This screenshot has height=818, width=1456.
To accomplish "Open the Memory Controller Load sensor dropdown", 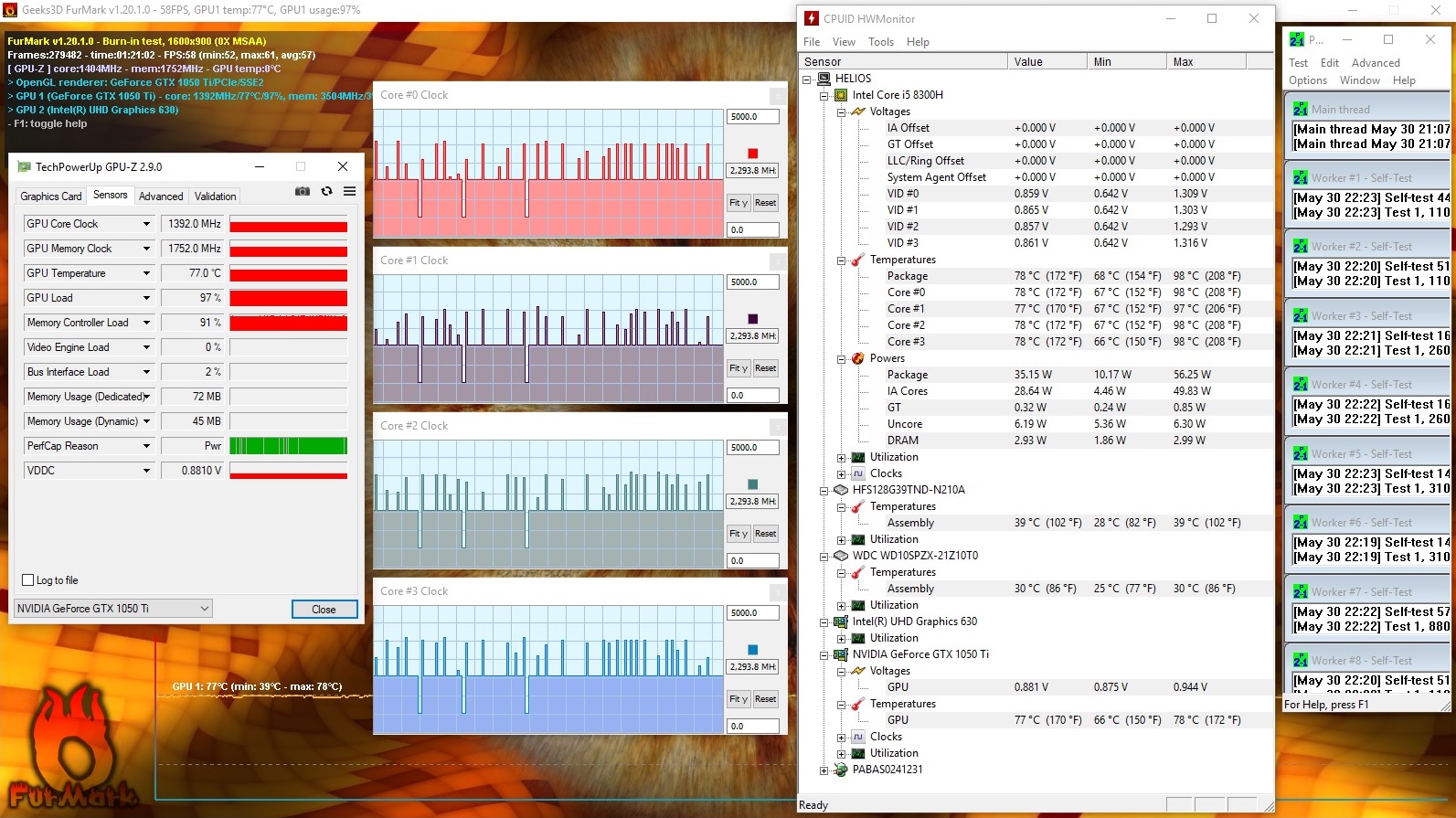I will [146, 323].
